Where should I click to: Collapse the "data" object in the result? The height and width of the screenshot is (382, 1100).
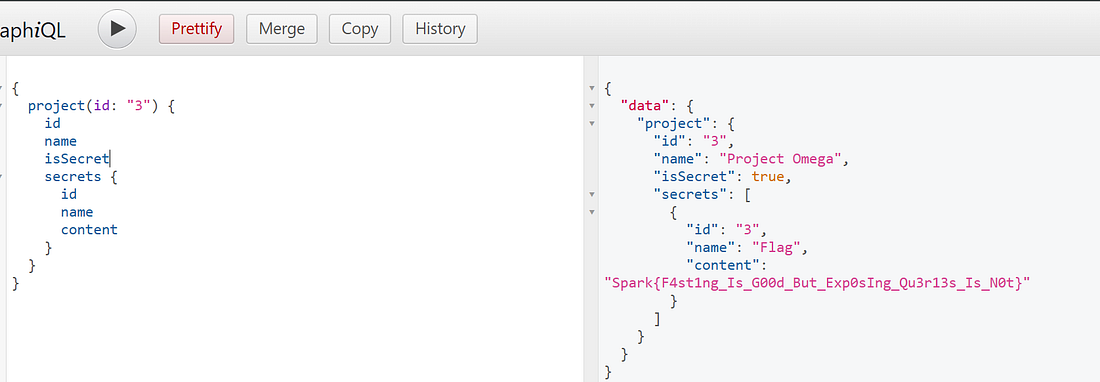coord(592,106)
